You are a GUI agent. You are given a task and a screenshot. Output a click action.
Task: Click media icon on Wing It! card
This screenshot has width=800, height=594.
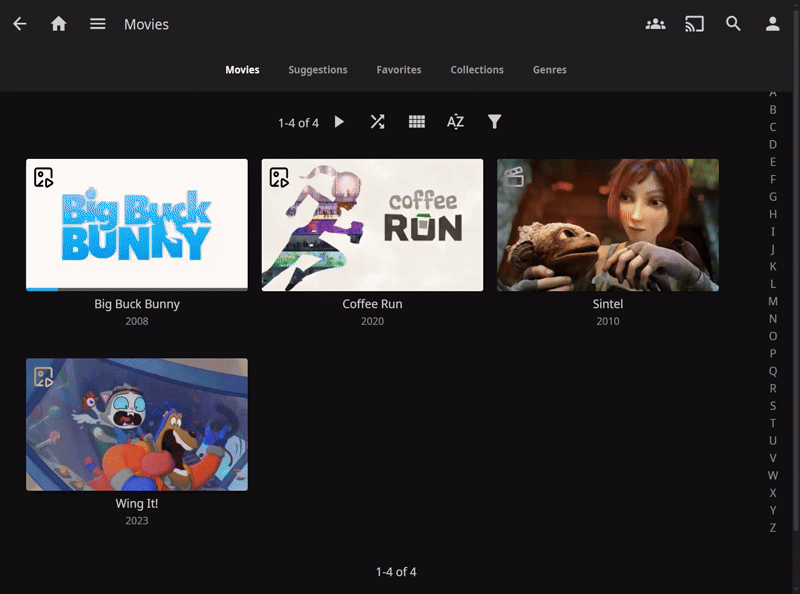(x=43, y=377)
